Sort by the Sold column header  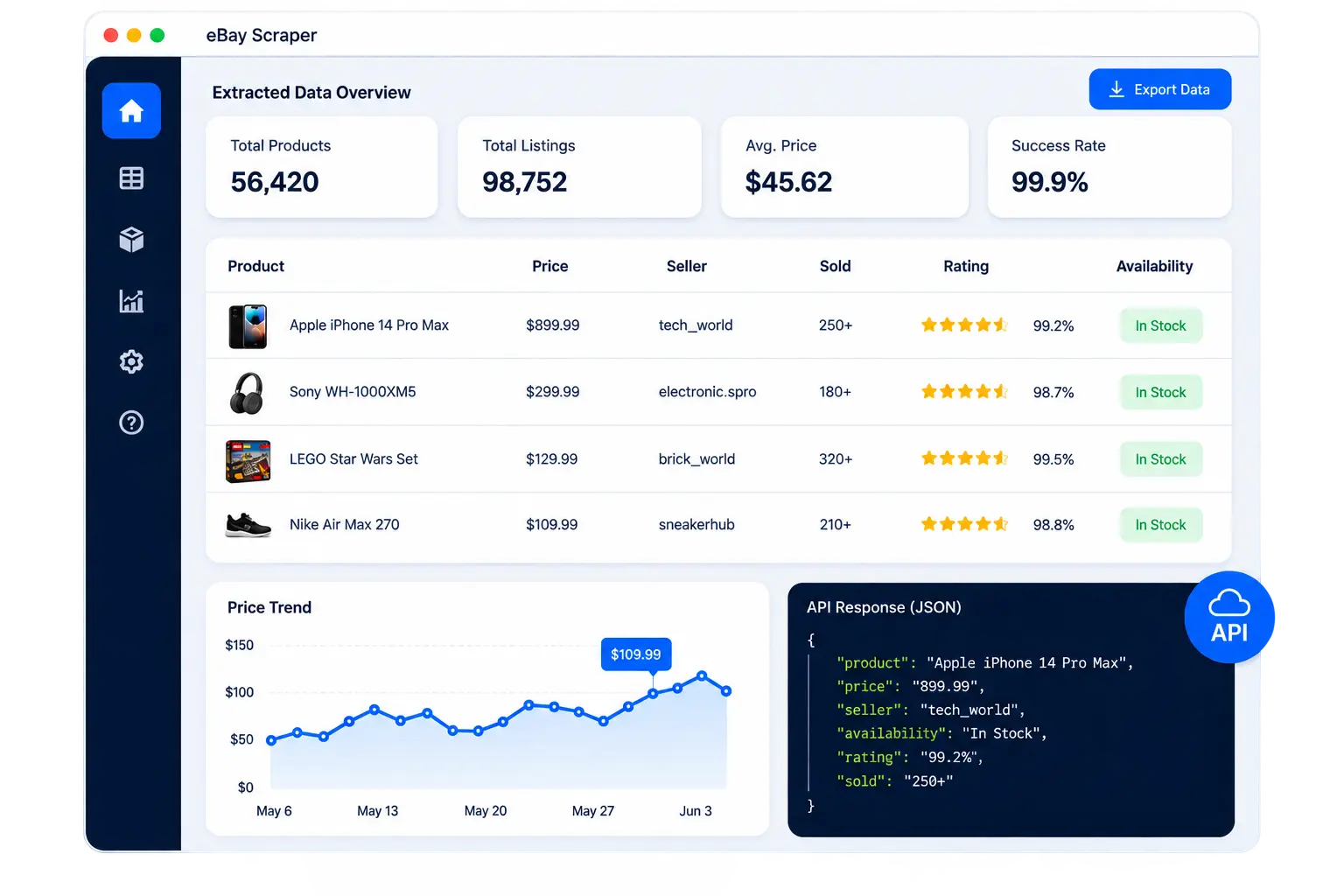[836, 266]
